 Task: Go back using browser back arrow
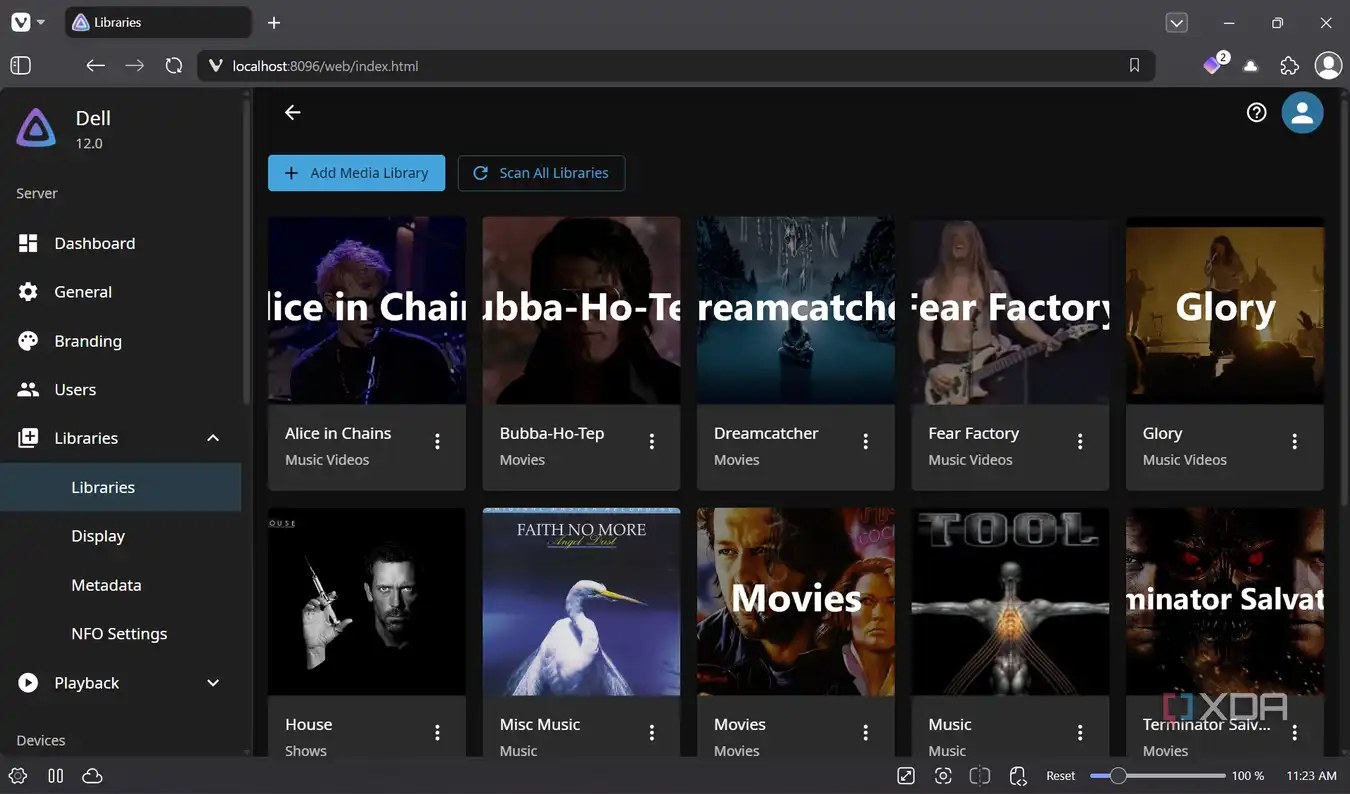95,65
